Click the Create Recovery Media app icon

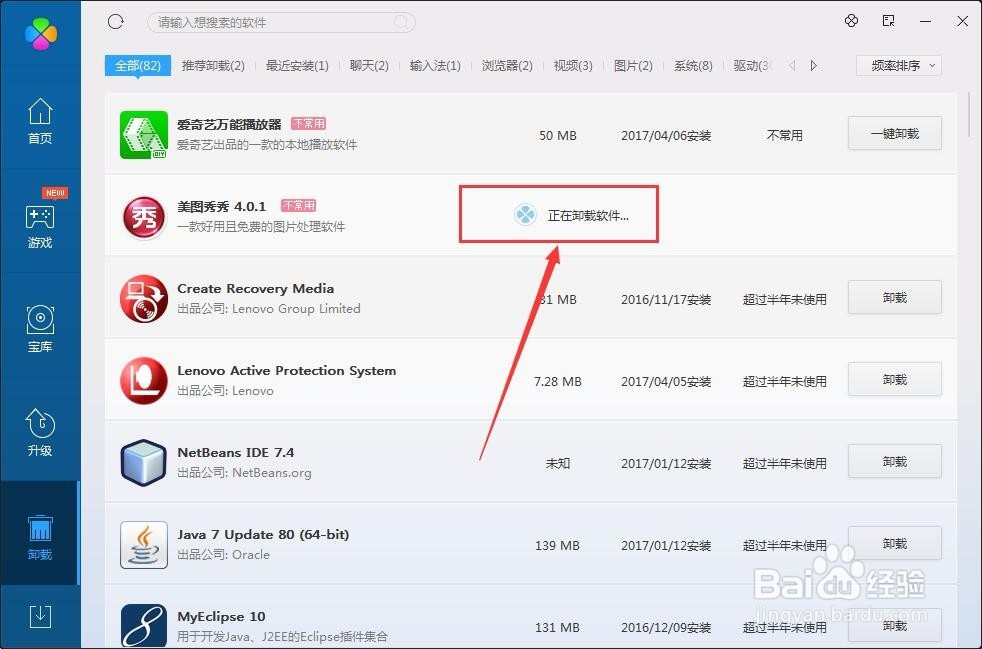click(x=144, y=299)
